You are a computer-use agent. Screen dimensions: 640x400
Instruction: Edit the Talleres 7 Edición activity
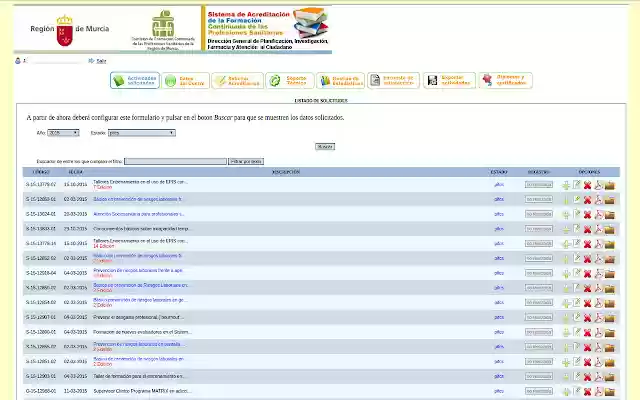tap(576, 184)
